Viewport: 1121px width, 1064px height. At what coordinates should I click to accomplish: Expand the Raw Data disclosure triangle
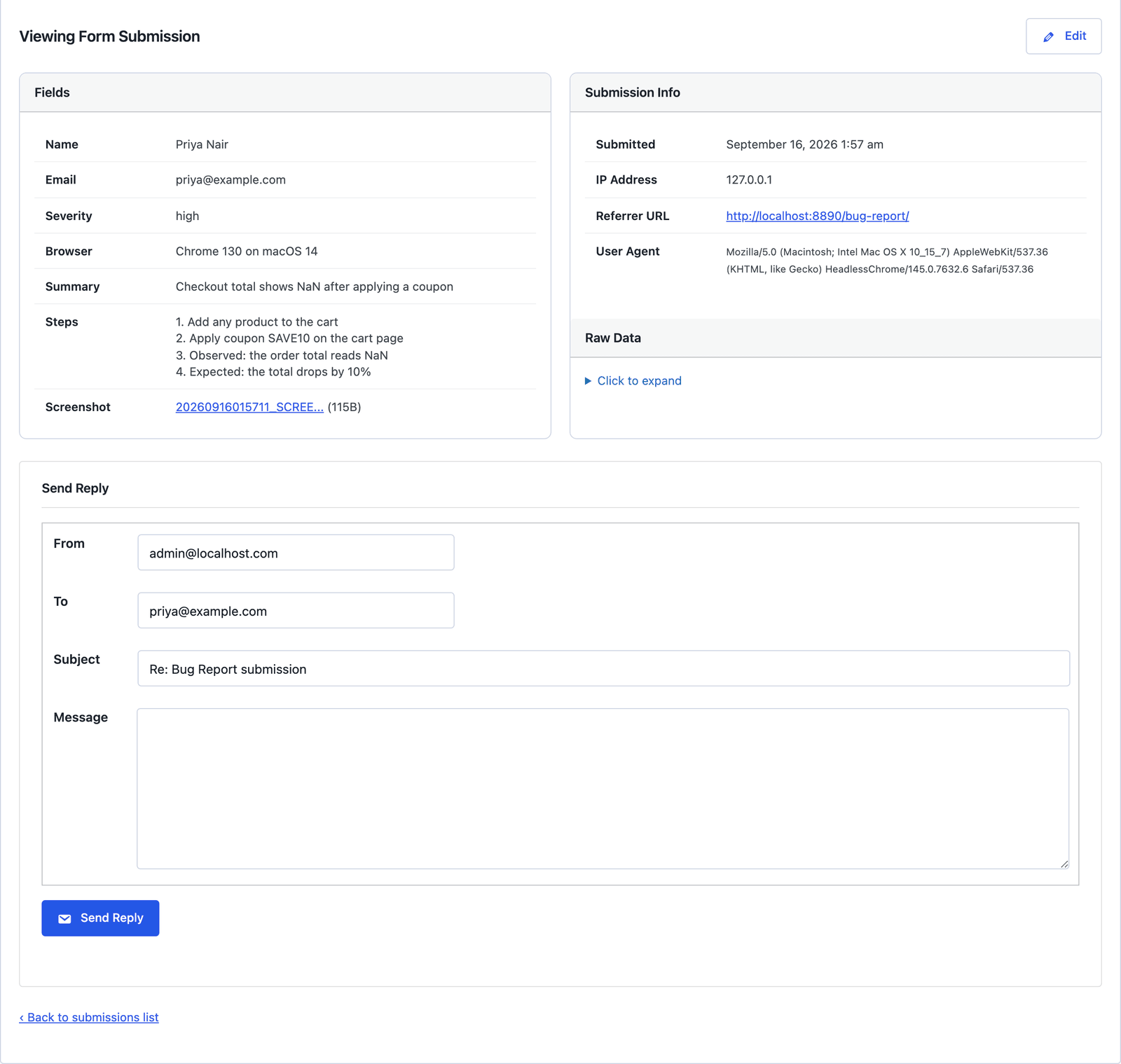click(588, 381)
